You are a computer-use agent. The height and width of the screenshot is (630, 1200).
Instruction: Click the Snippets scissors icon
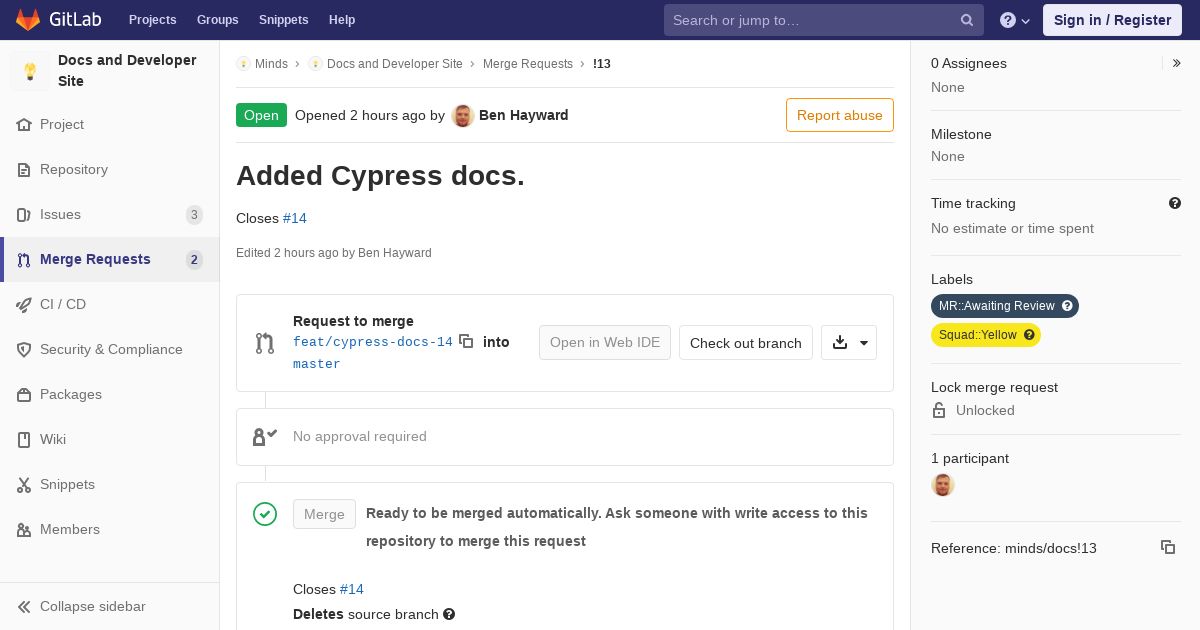(x=24, y=485)
